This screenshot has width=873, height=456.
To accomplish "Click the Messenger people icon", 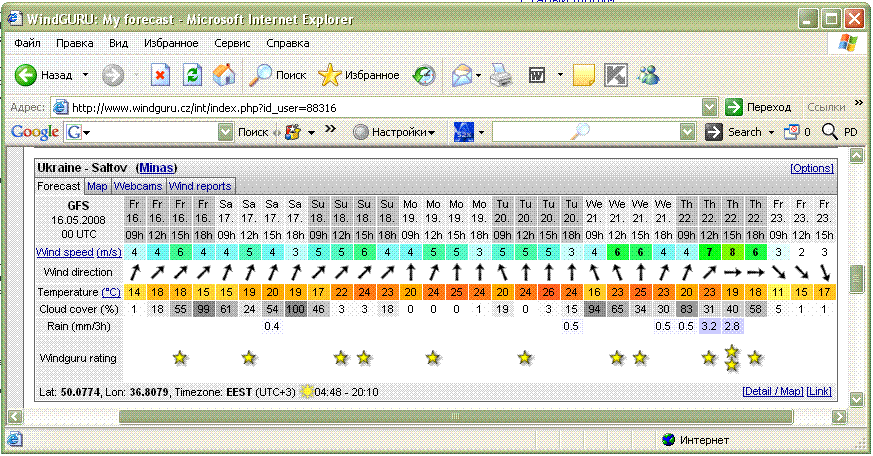I will pos(648,75).
